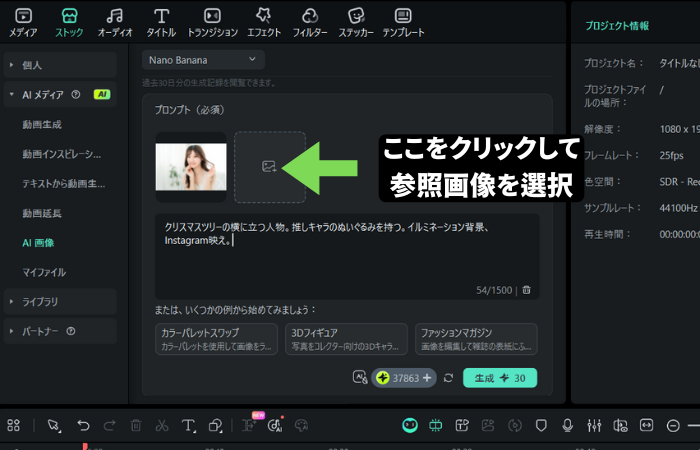Open the Nano Banana model dropdown
This screenshot has height=450, width=700.
click(203, 60)
